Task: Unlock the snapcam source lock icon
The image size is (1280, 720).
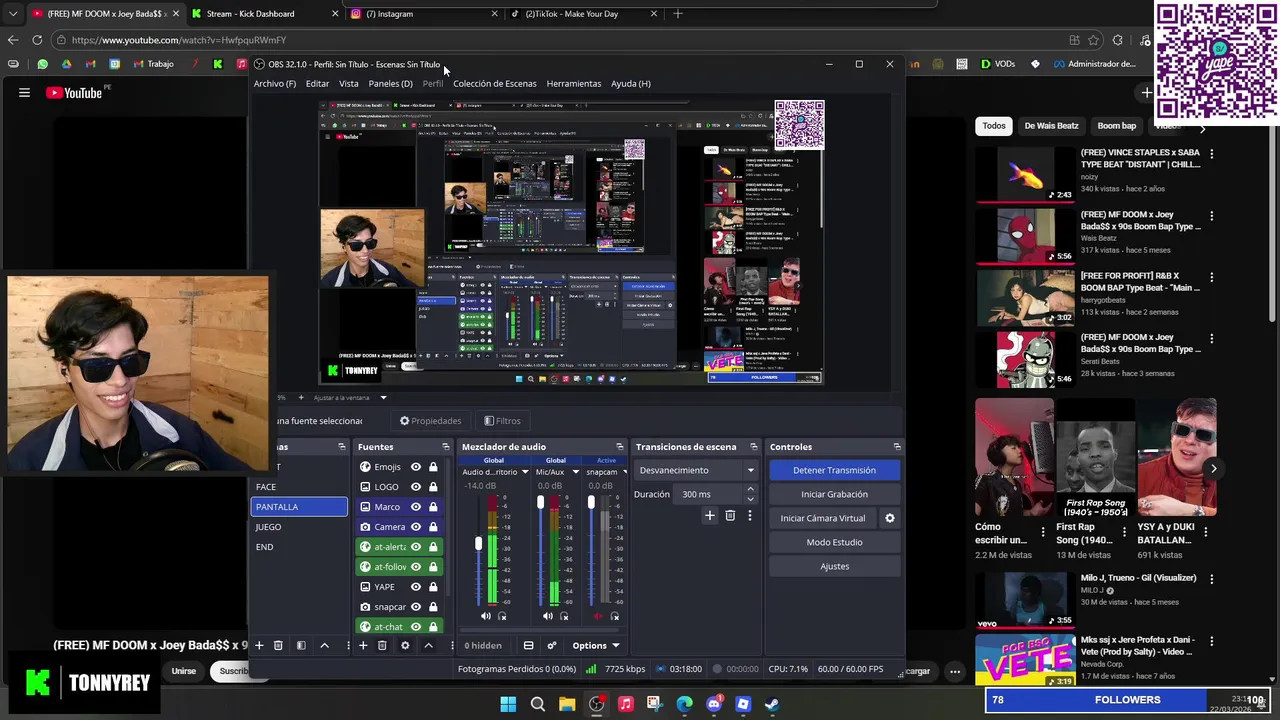Action: tap(433, 607)
